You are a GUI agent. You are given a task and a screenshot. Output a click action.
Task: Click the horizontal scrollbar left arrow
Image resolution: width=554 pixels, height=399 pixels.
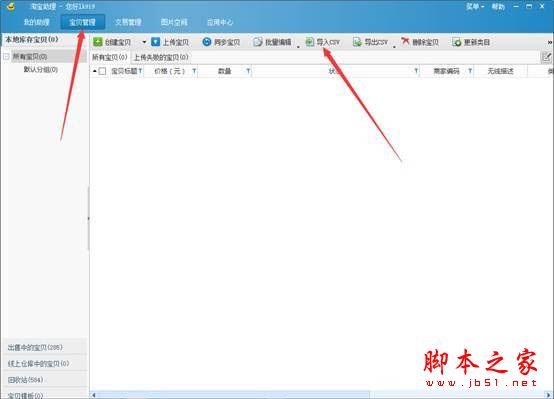click(94, 394)
